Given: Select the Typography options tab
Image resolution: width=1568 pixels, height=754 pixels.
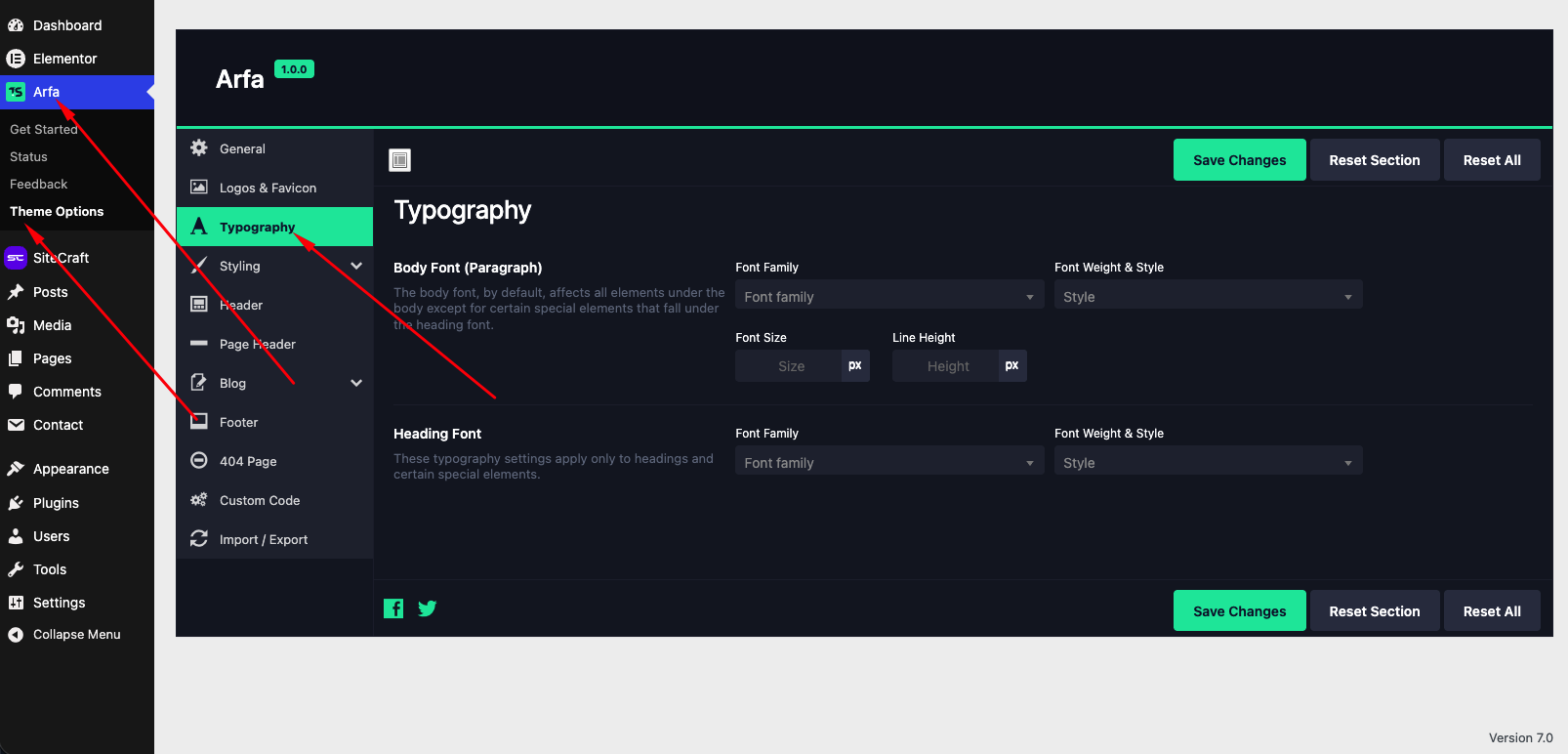Looking at the screenshot, I should (274, 227).
